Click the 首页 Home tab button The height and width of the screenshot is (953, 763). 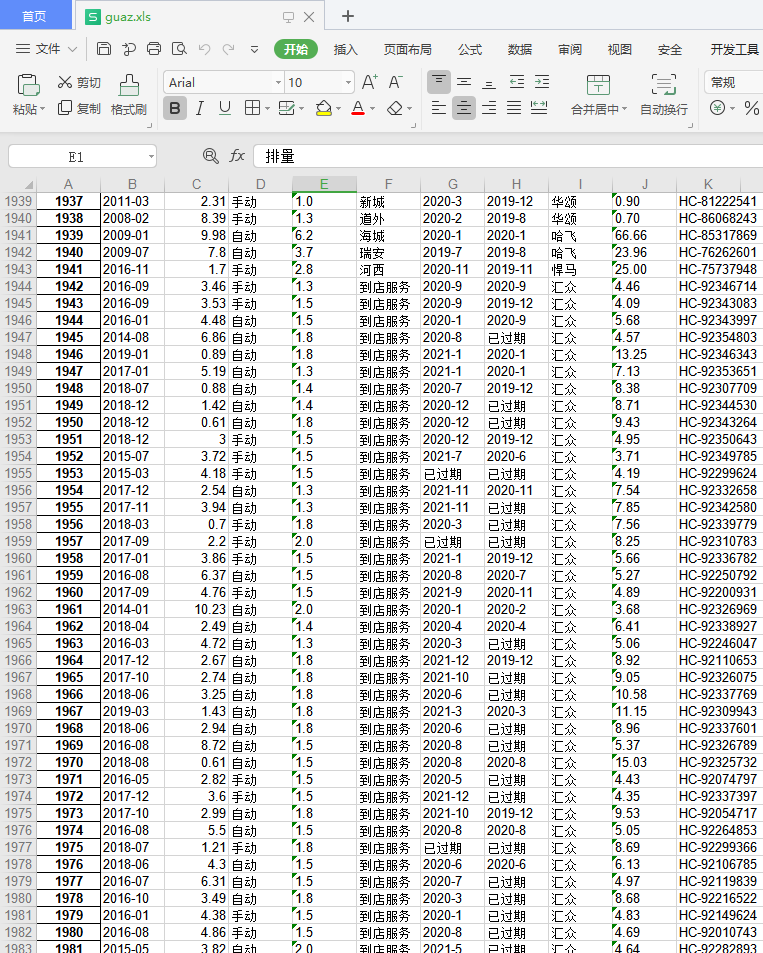35,16
